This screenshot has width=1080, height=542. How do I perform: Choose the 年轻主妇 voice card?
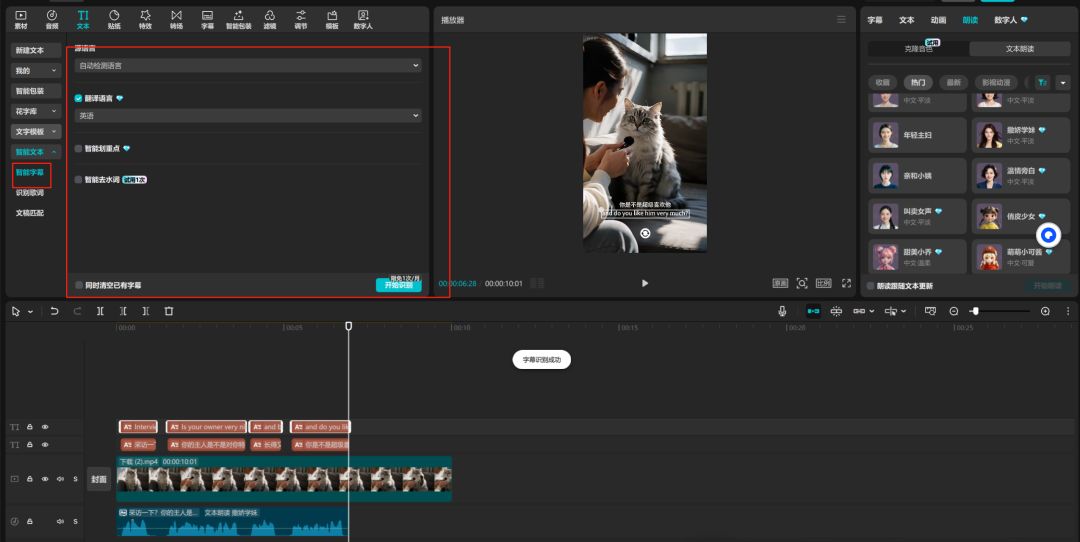pos(917,135)
